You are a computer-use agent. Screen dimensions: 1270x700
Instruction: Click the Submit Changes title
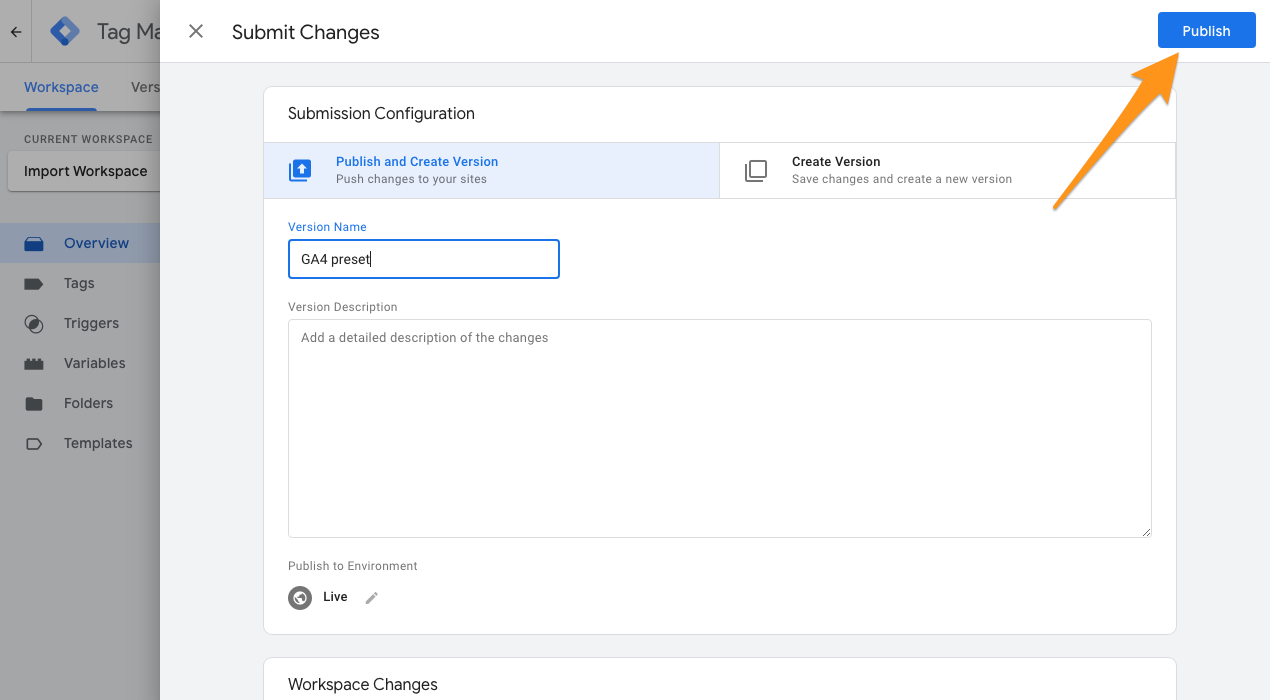[306, 32]
